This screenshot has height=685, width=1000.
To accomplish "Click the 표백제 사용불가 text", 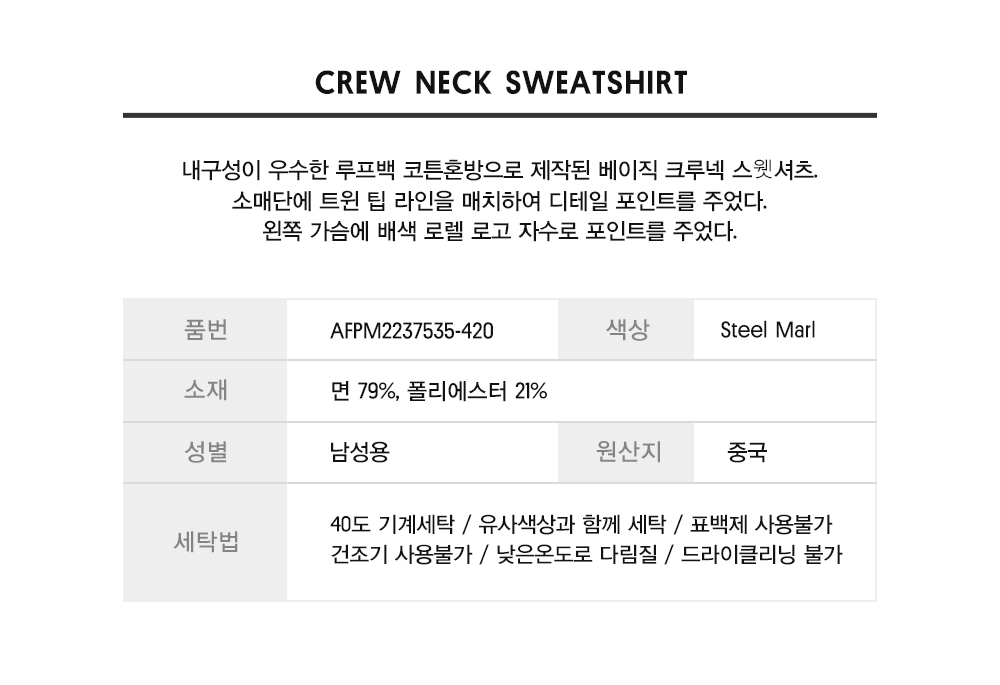I will pyautogui.click(x=761, y=524).
